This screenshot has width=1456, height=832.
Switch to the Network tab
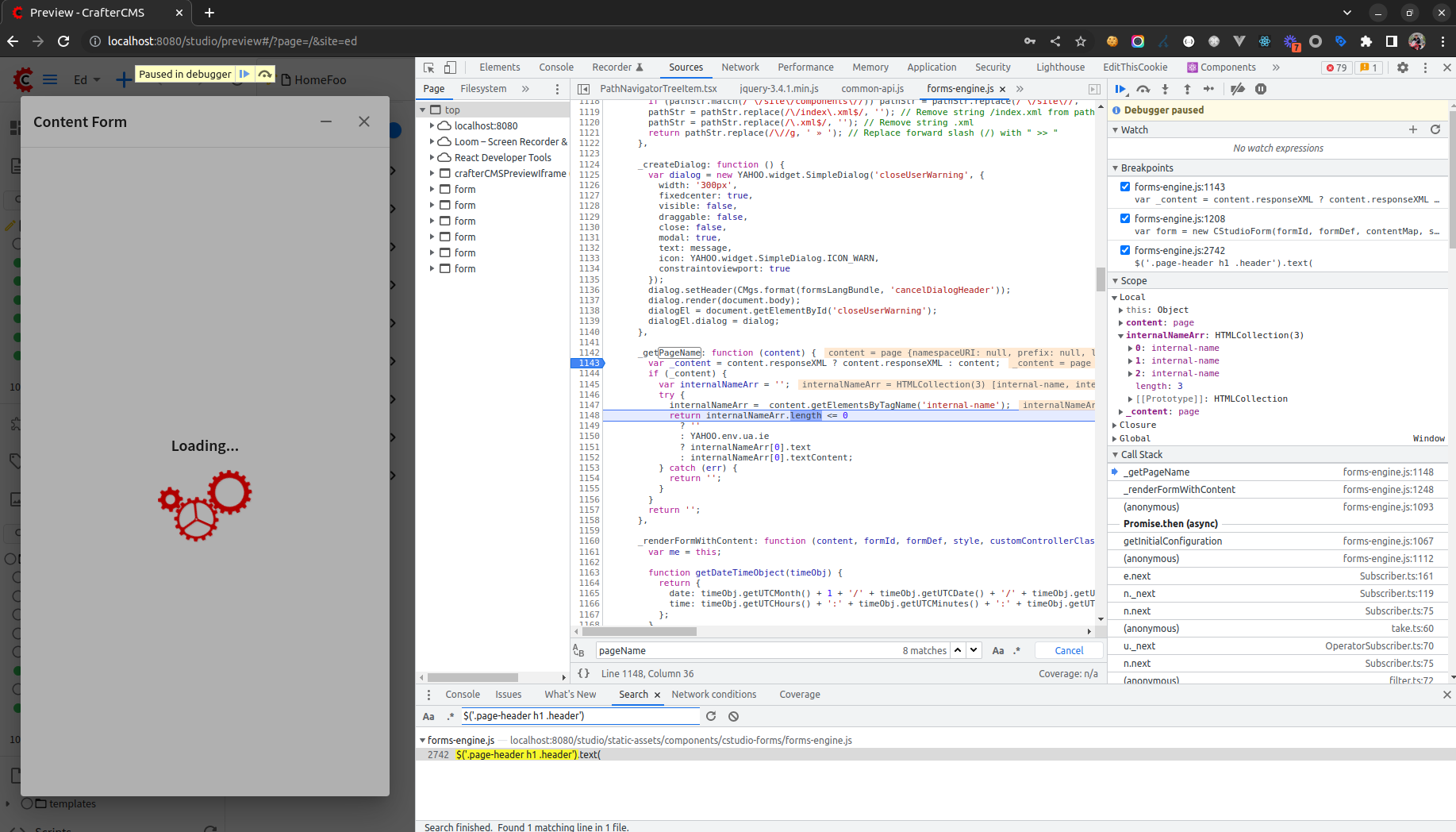pos(740,67)
